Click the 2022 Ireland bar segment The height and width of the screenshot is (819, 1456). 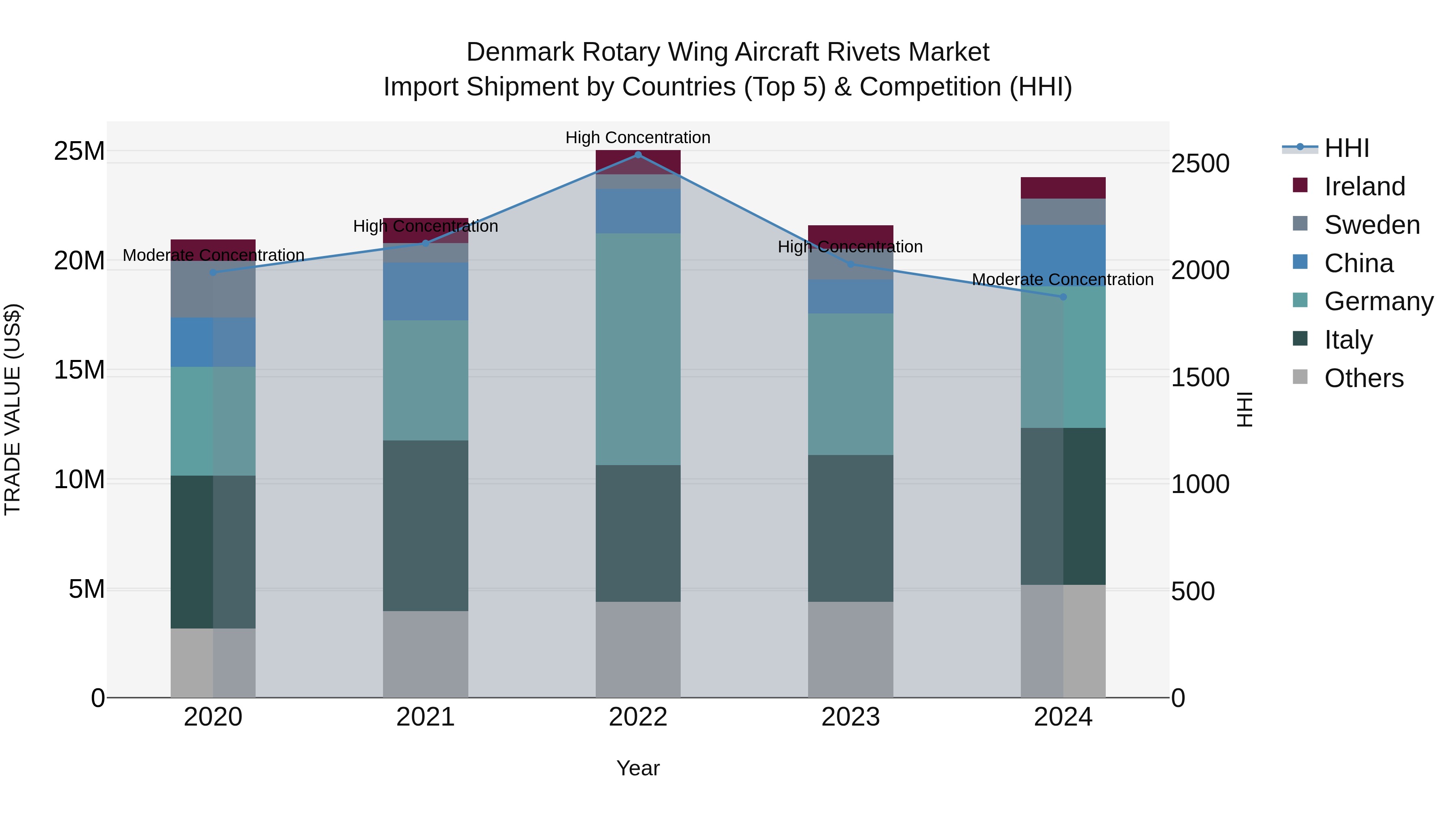638,162
